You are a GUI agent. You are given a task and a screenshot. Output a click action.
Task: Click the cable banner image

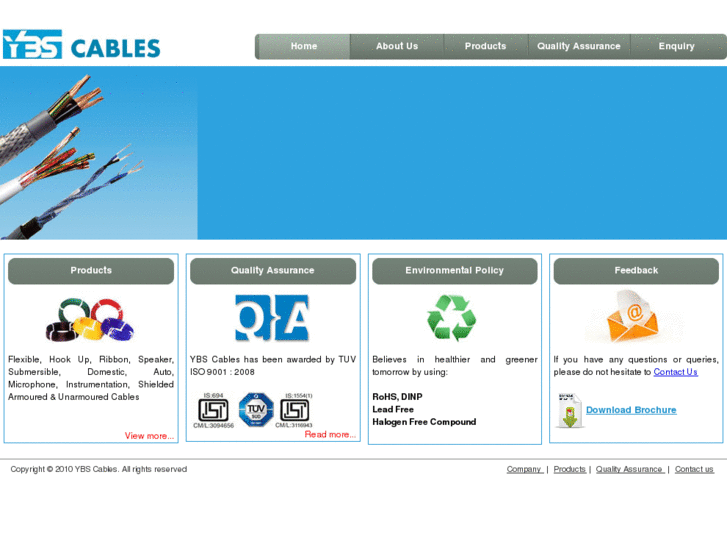pos(99,153)
